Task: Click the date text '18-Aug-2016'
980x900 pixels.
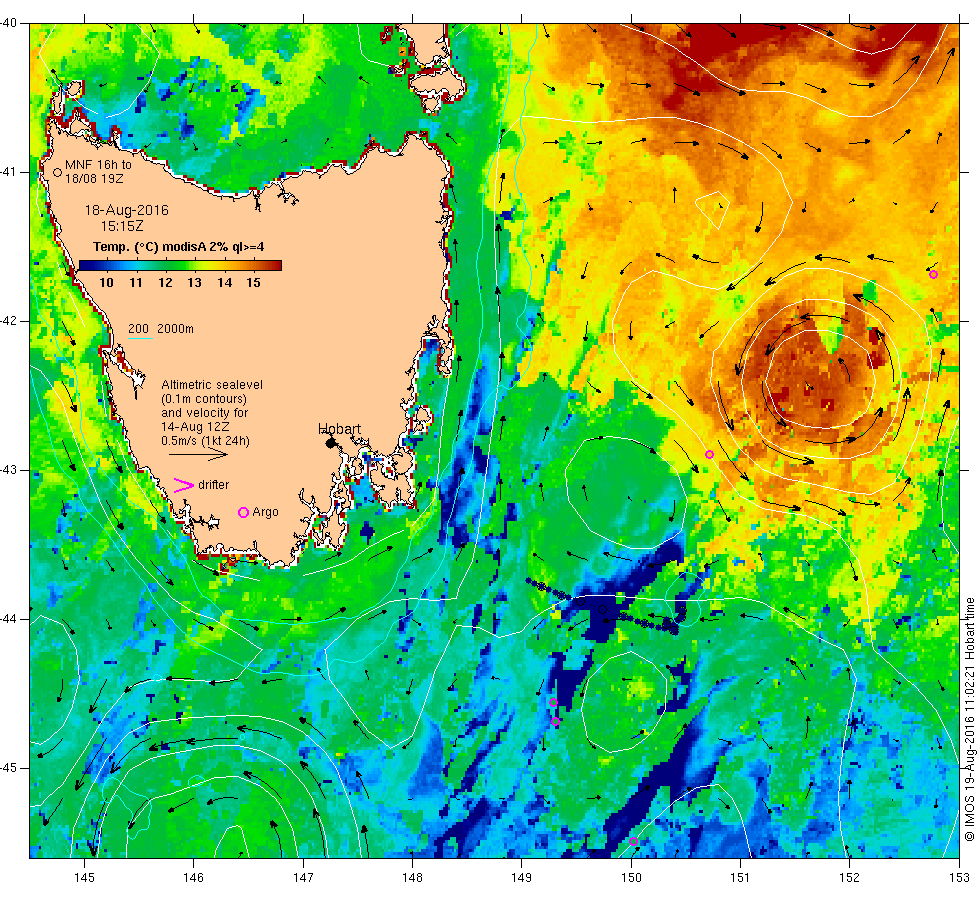Action: click(127, 210)
